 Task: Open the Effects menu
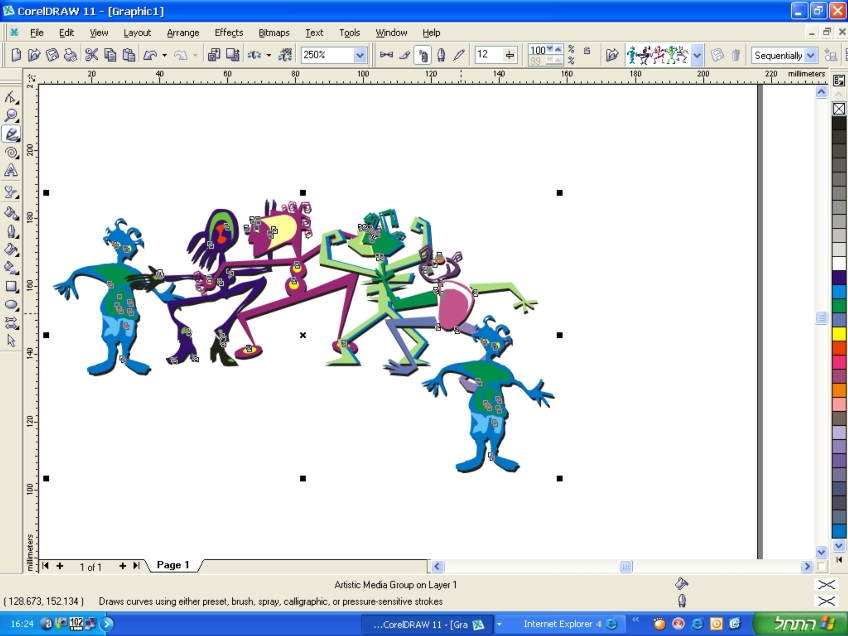point(229,32)
